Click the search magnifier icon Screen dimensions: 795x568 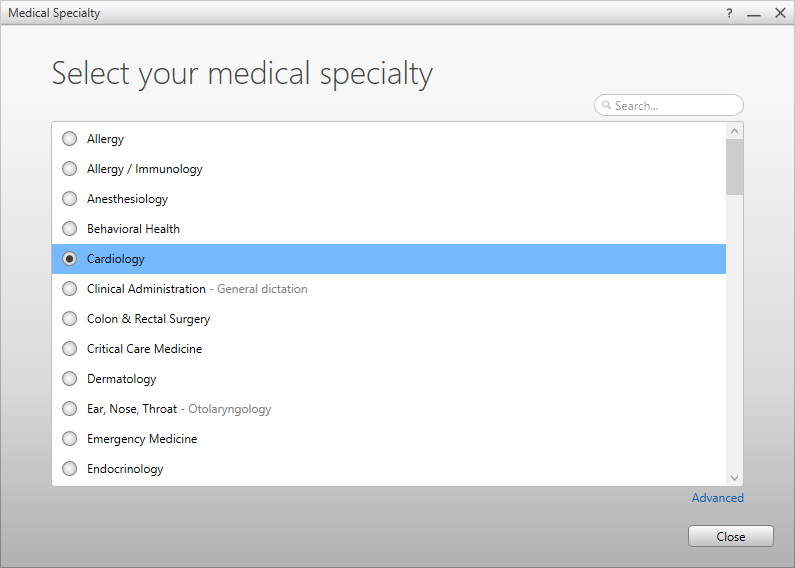(x=606, y=105)
